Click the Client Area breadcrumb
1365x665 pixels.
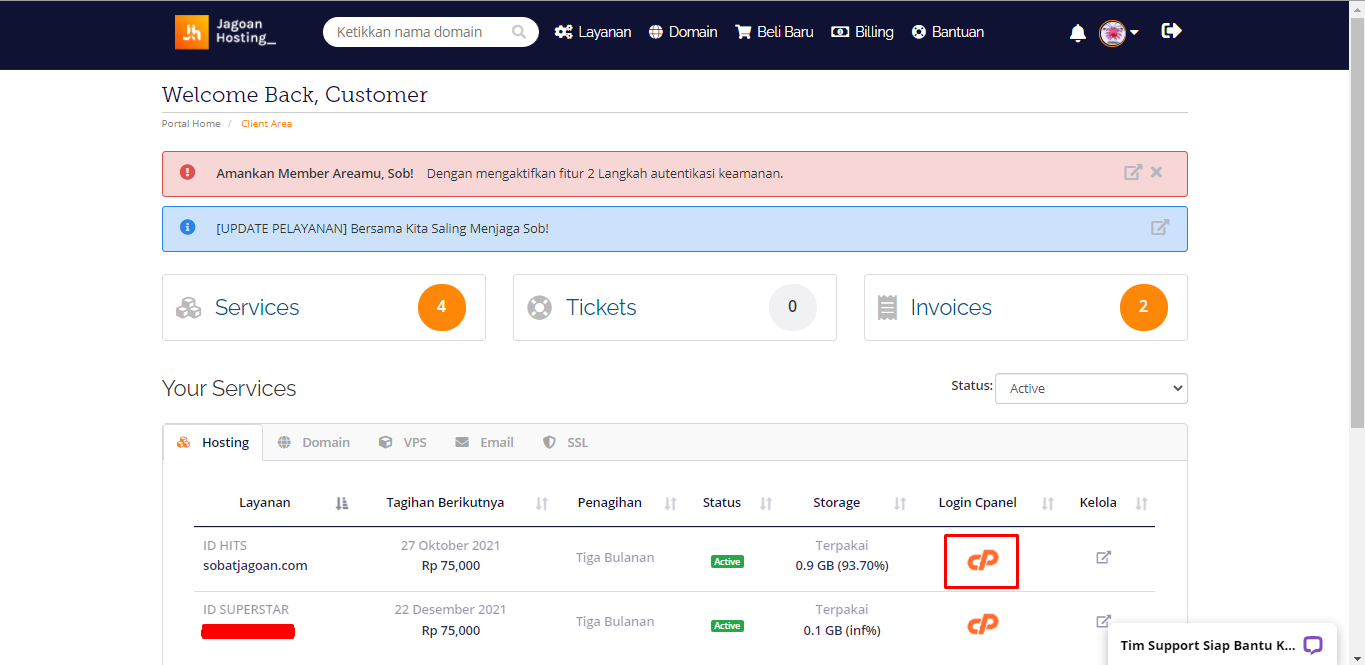click(x=267, y=124)
